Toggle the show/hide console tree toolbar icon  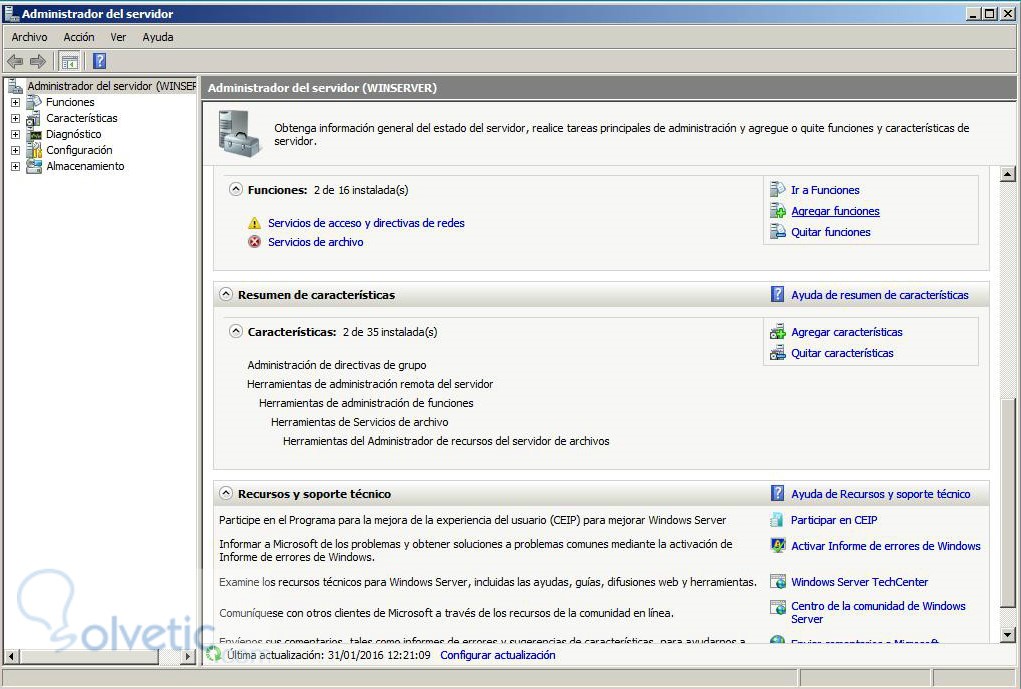pos(70,62)
